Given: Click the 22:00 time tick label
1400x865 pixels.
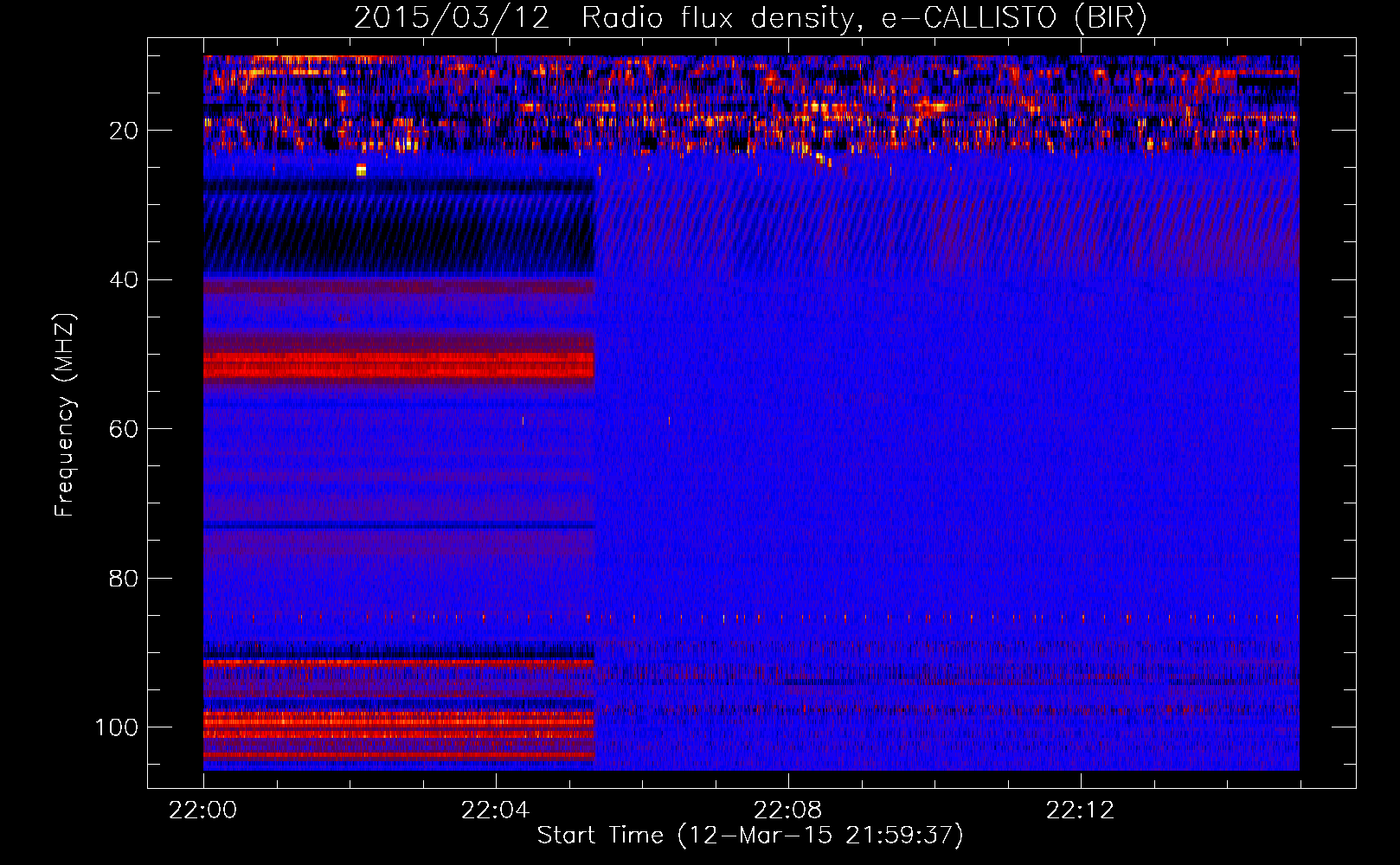Looking at the screenshot, I should click(x=203, y=811).
